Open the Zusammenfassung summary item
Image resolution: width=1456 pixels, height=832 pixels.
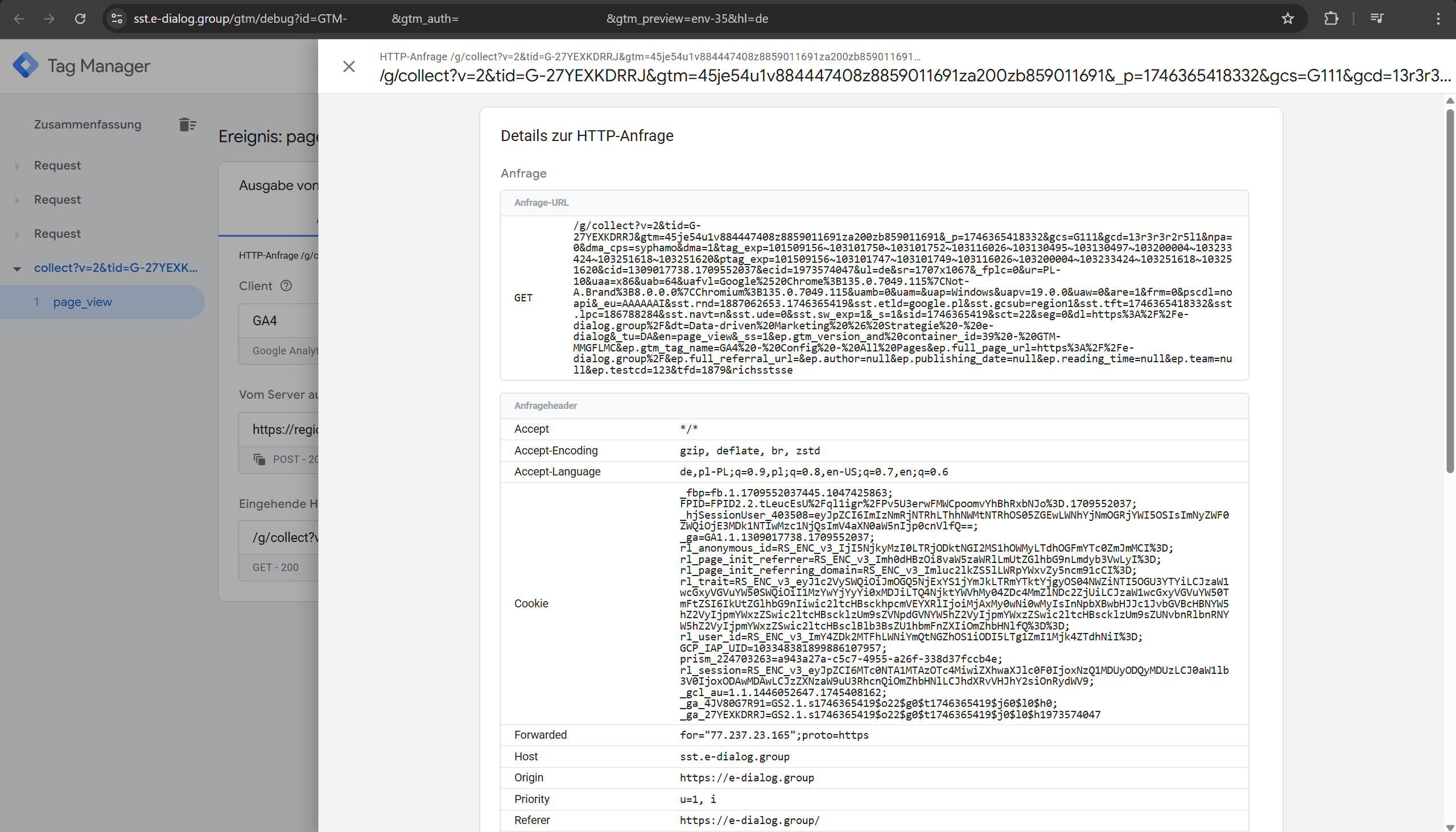pyautogui.click(x=88, y=125)
